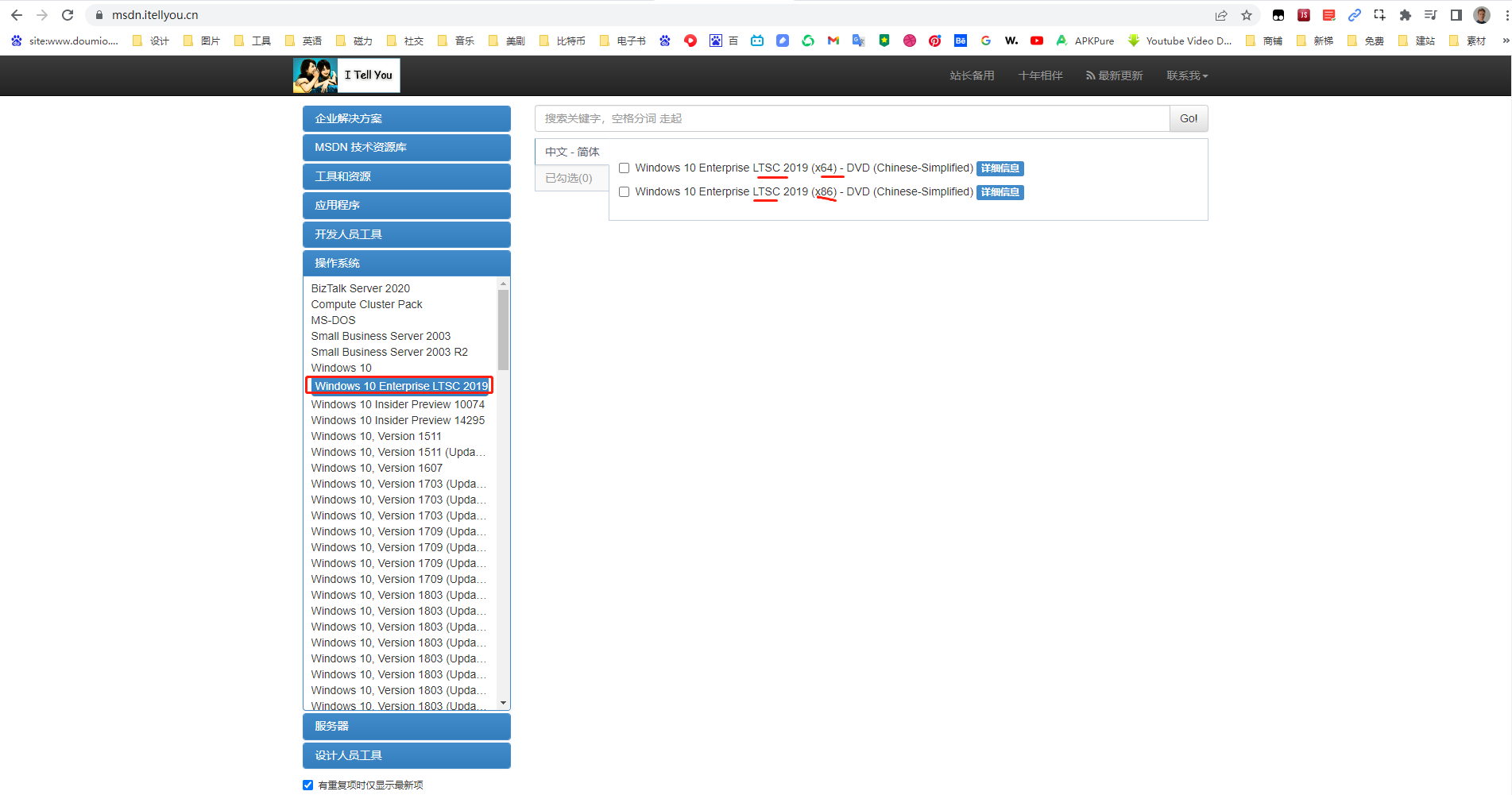Reload the page

[x=68, y=15]
